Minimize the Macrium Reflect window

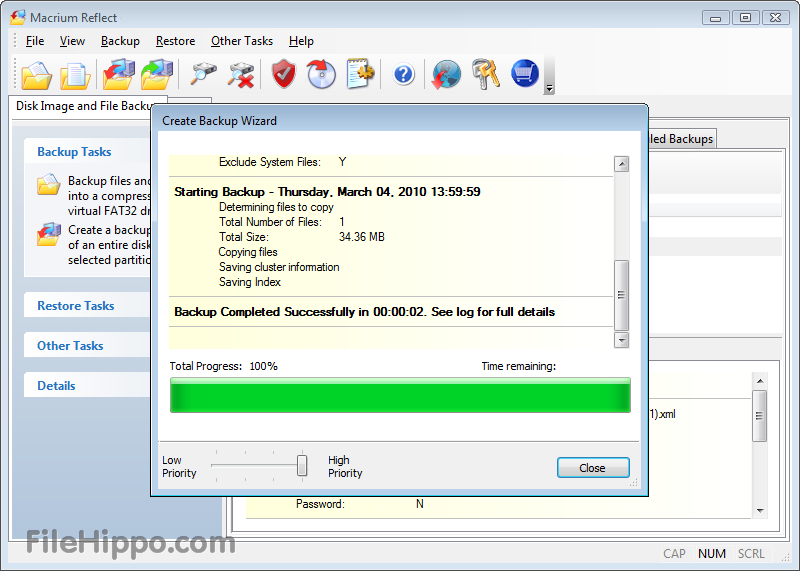tap(715, 18)
